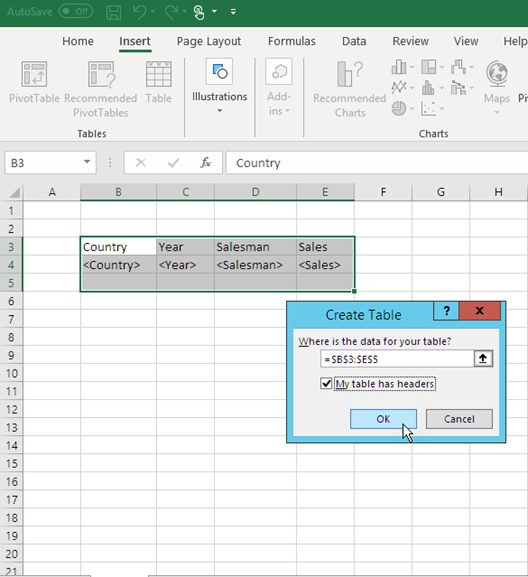Click the formula bar containing Country
Image resolution: width=528 pixels, height=577 pixels.
377,163
